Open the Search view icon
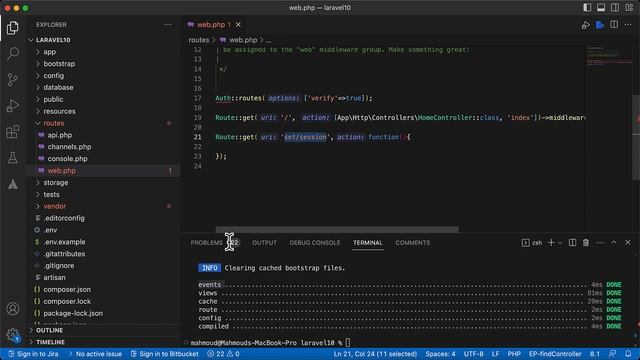The width and height of the screenshot is (640, 360). pos(13,53)
